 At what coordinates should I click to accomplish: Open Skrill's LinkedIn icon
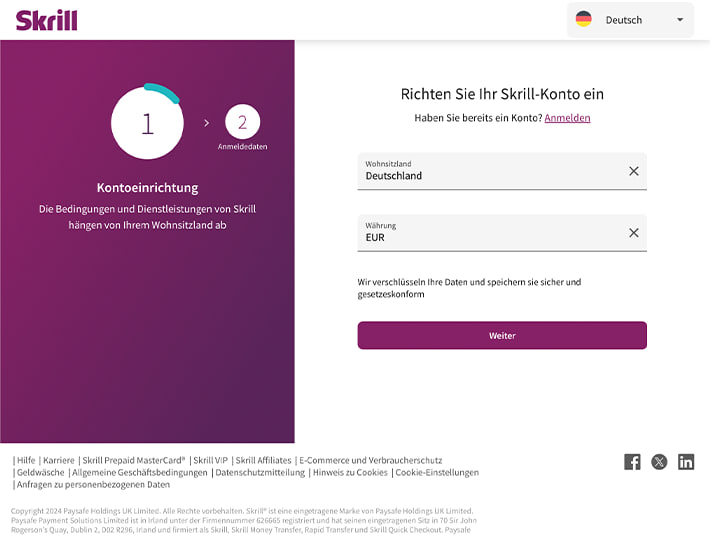(686, 462)
